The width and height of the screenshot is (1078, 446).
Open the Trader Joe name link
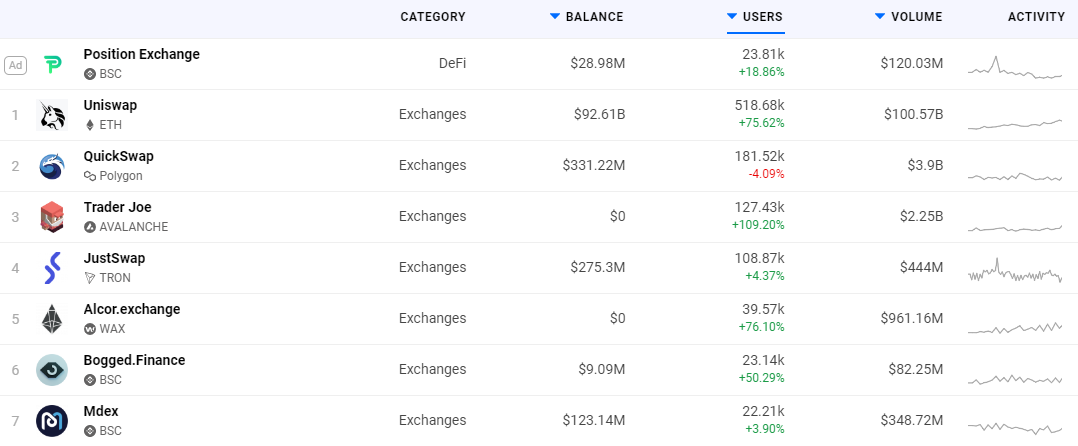click(x=117, y=207)
